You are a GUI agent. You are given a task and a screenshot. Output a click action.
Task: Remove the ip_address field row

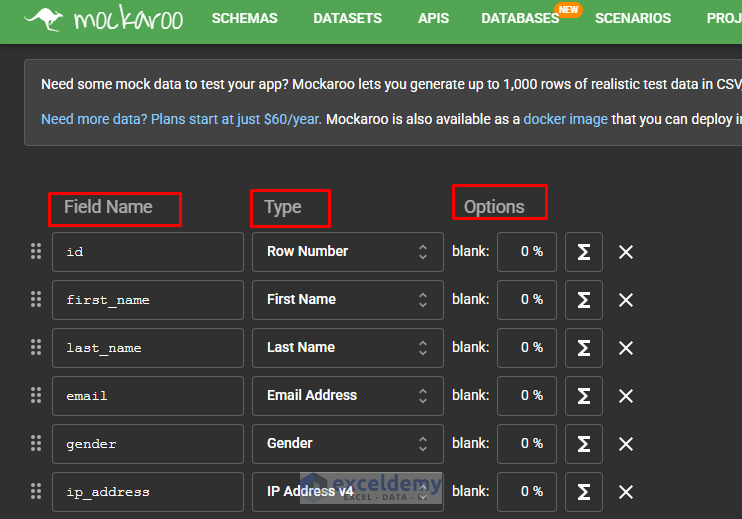626,492
